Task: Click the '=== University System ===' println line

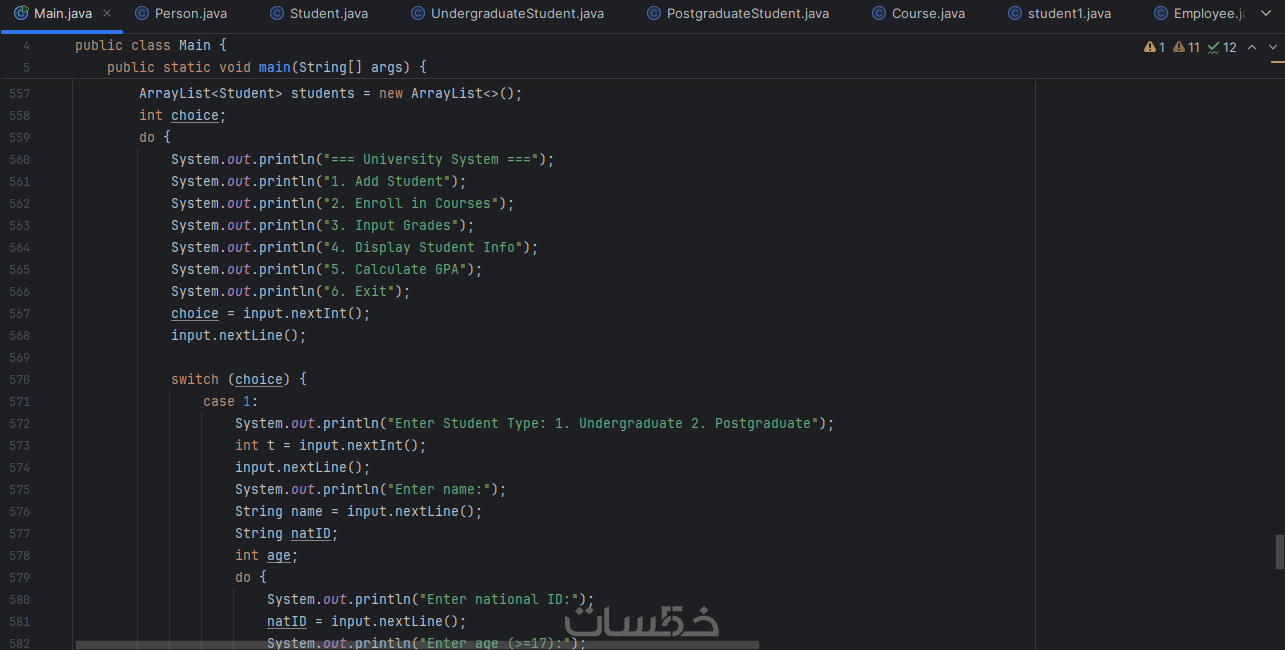Action: click(x=362, y=159)
